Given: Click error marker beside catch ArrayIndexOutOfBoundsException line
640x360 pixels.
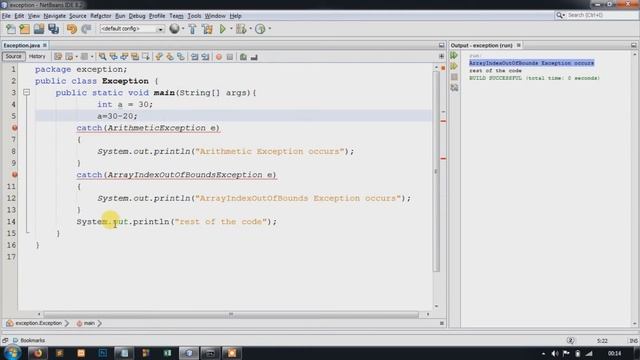Looking at the screenshot, I should [x=14, y=175].
